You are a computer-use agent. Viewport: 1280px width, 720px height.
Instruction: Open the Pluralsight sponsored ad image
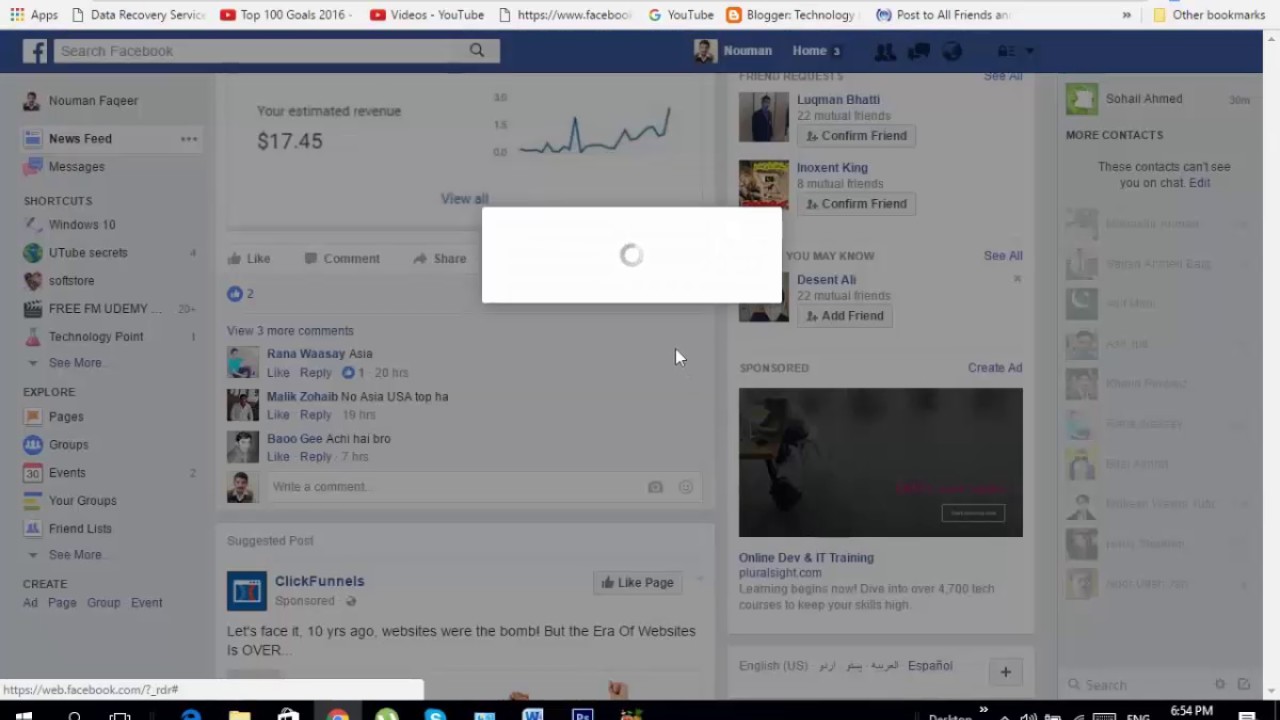(x=881, y=463)
